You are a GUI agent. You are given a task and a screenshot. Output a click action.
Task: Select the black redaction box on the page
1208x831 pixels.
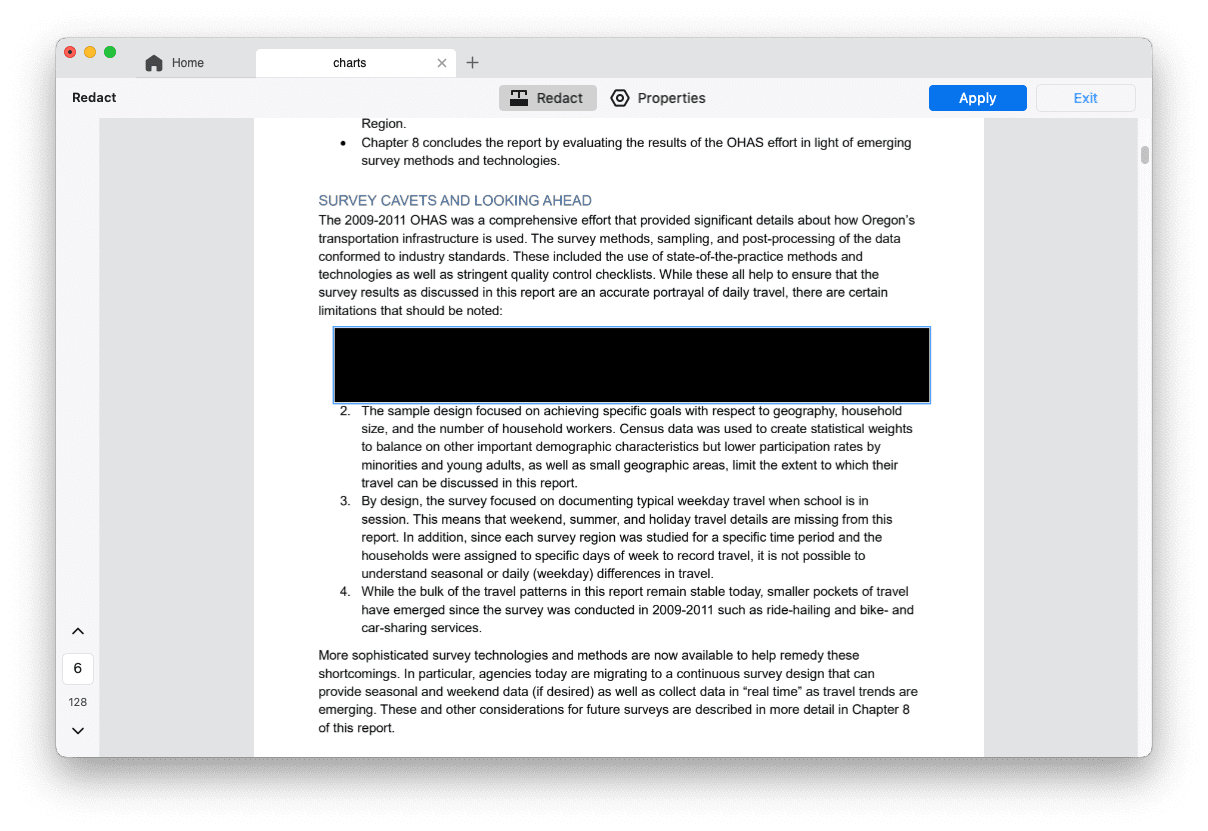[631, 364]
